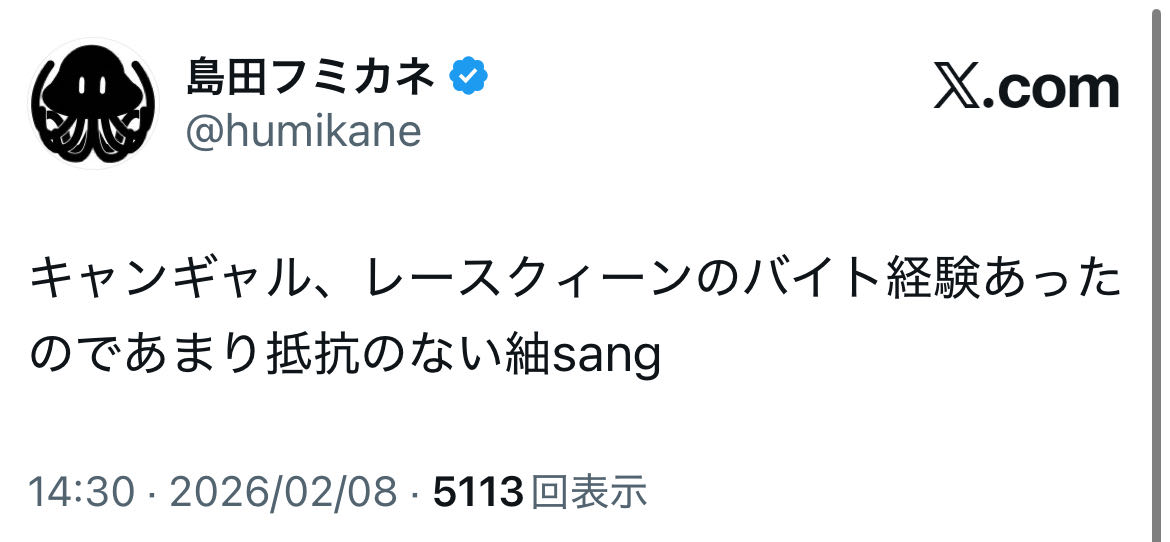Click the 紬 character in the tweet
This screenshot has height=542, width=1170.
click(x=527, y=355)
